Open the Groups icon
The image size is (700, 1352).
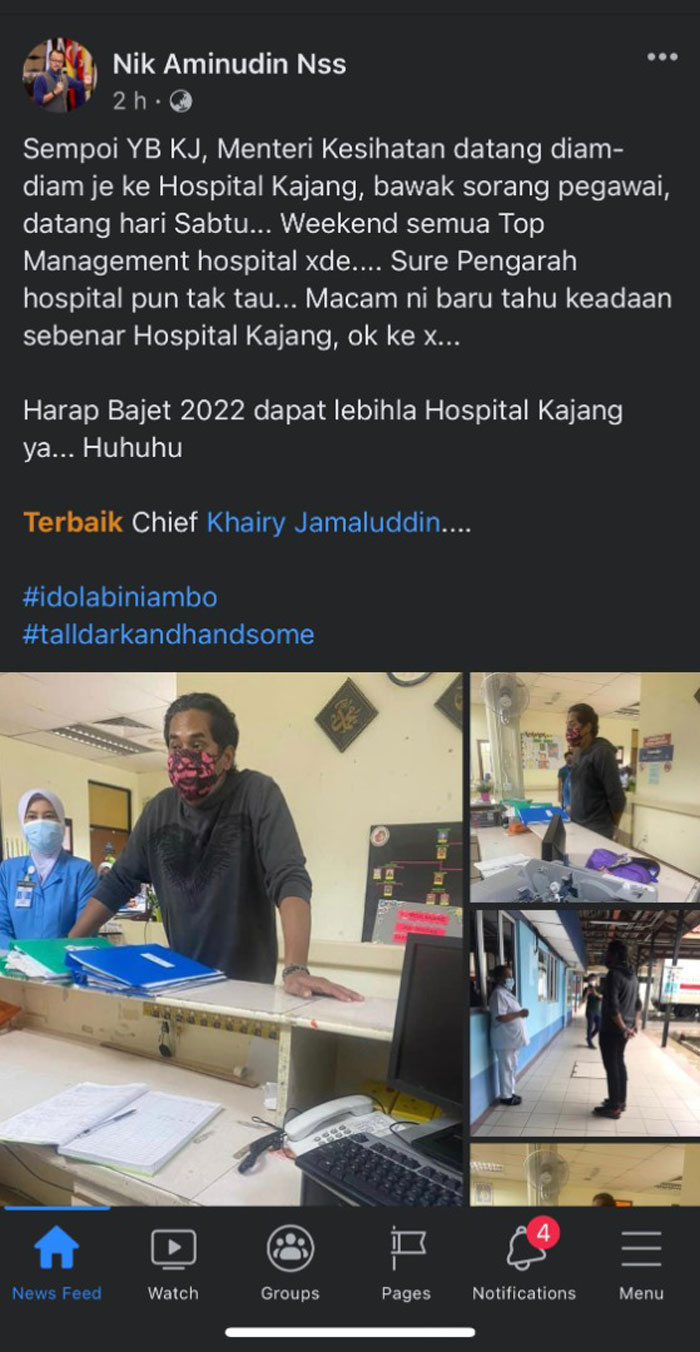290,1248
